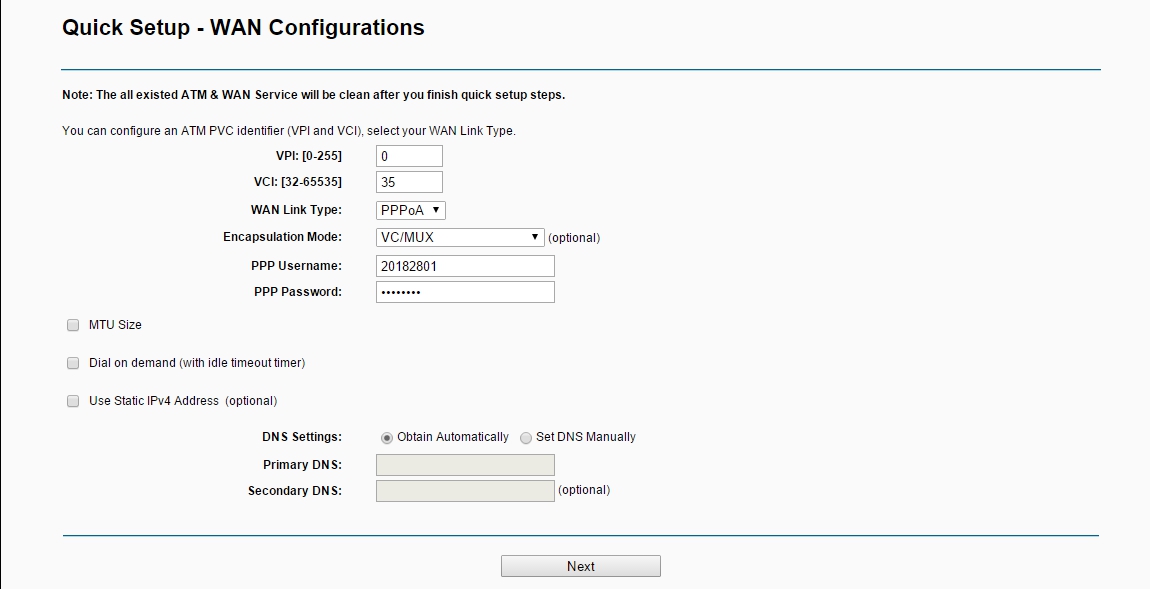Select the Obtain Automatically radio button
1150x589 pixels.
387,438
